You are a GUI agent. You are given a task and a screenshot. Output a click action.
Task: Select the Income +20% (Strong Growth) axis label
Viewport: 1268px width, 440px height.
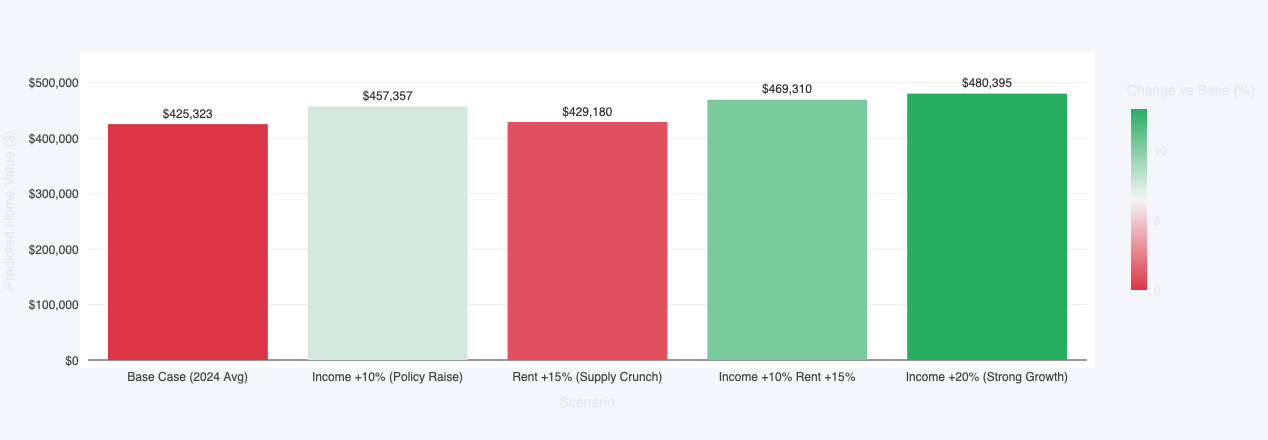(987, 378)
